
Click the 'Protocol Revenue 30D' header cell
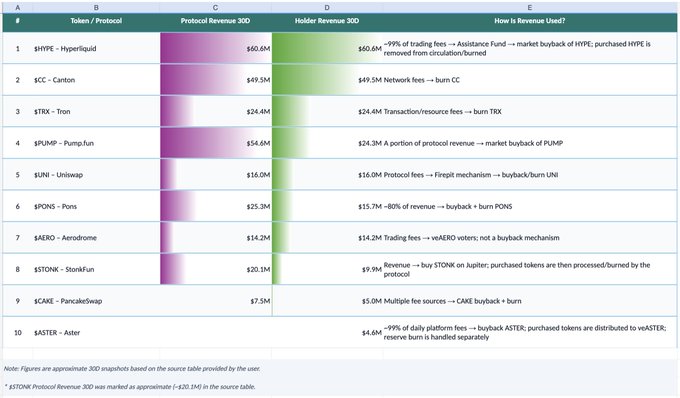tap(216, 21)
